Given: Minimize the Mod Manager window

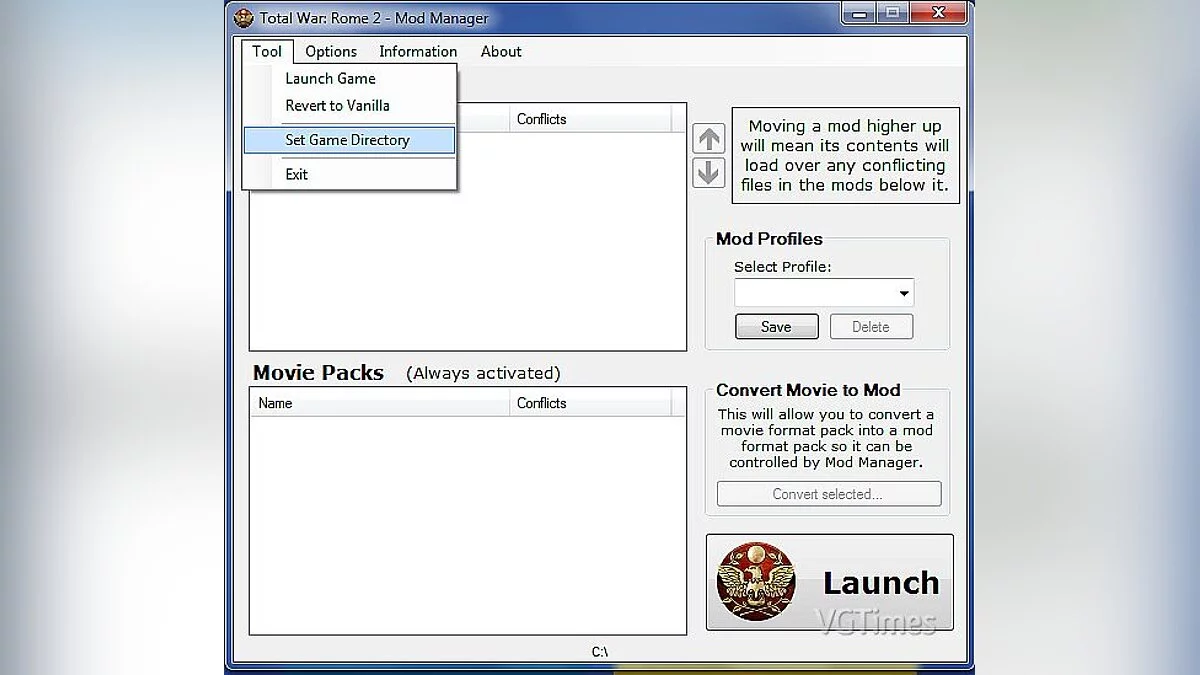Looking at the screenshot, I should (x=859, y=13).
